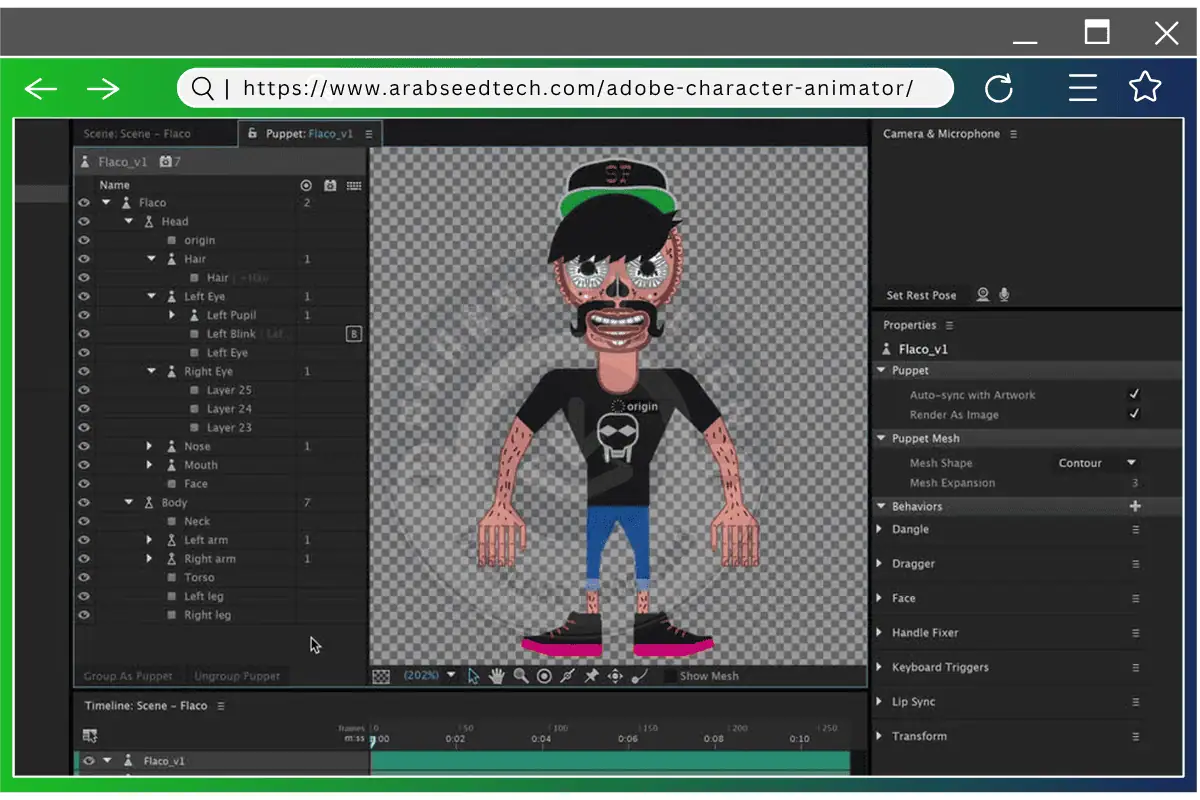Add a new behavior with the plus icon
The image size is (1200, 800).
[x=1134, y=505]
